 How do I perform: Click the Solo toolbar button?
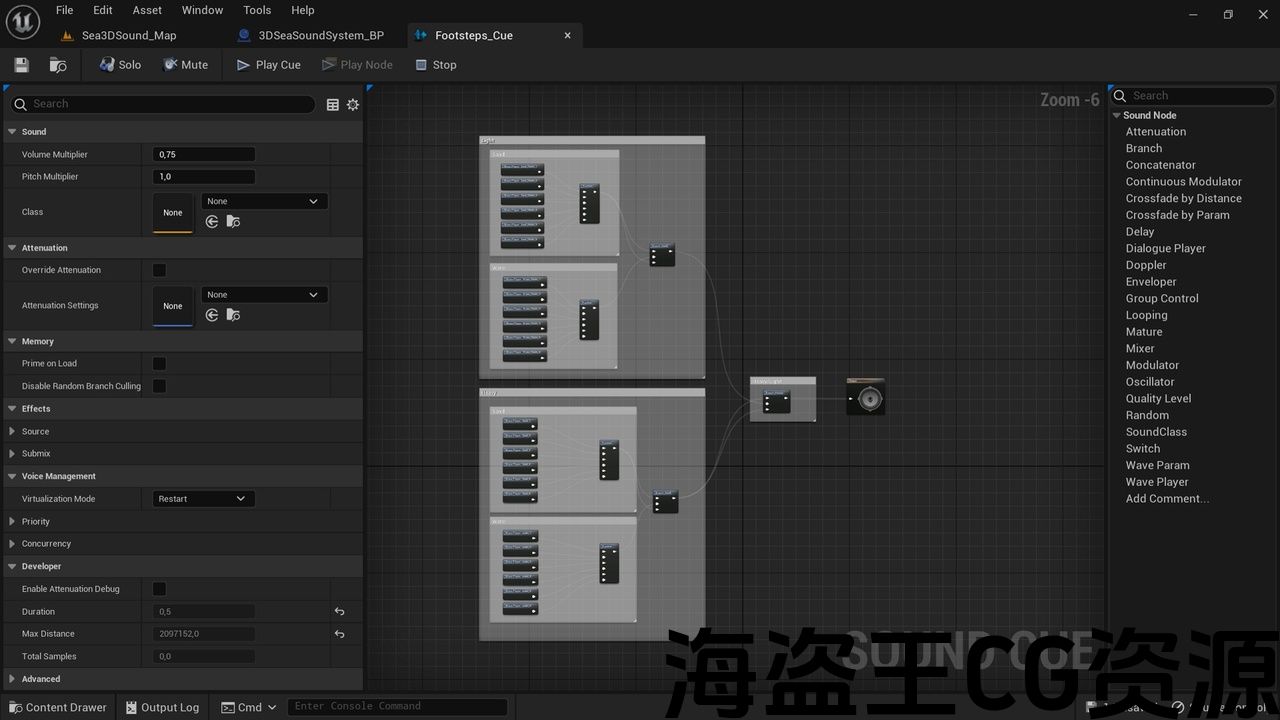click(120, 65)
